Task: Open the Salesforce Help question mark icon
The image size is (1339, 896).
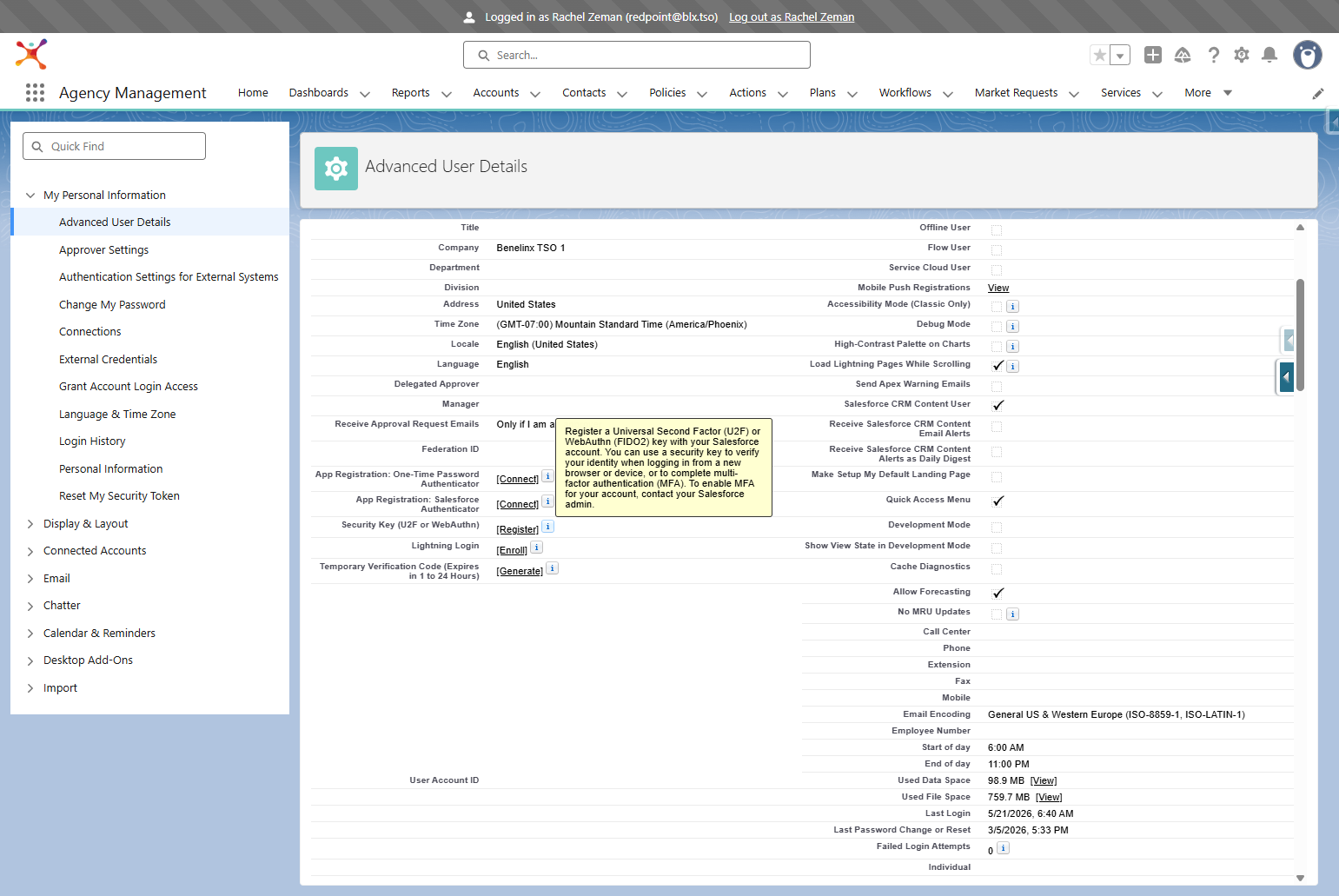Action: (x=1214, y=55)
